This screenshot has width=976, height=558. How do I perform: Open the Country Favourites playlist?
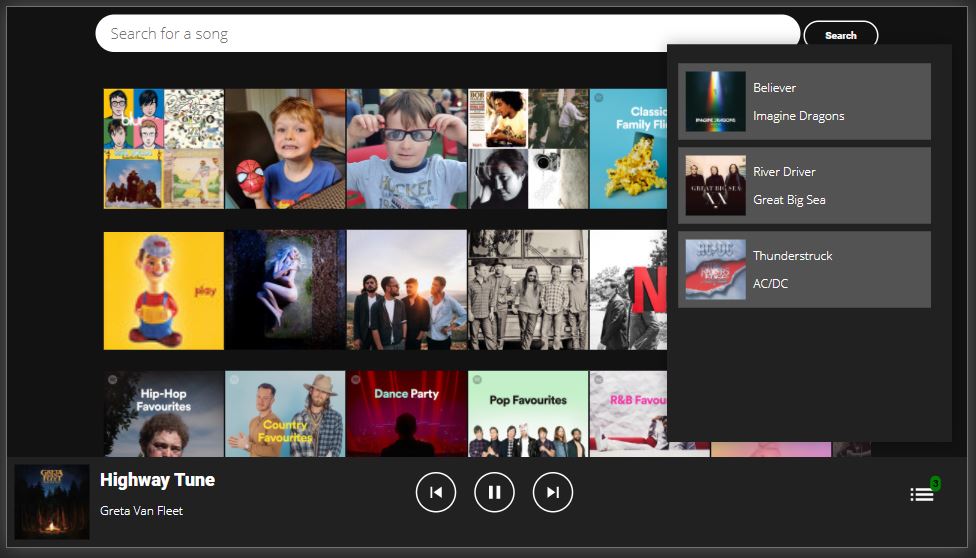[285, 414]
